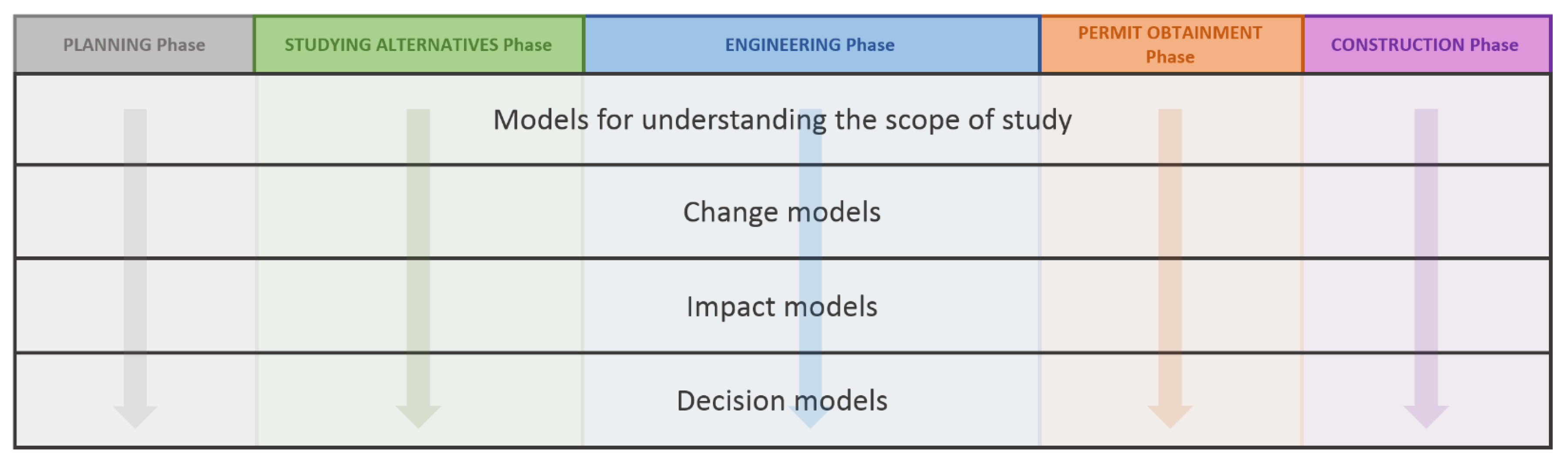Click the gray Planning phase down arrow
The image size is (1568, 468).
[x=135, y=256]
